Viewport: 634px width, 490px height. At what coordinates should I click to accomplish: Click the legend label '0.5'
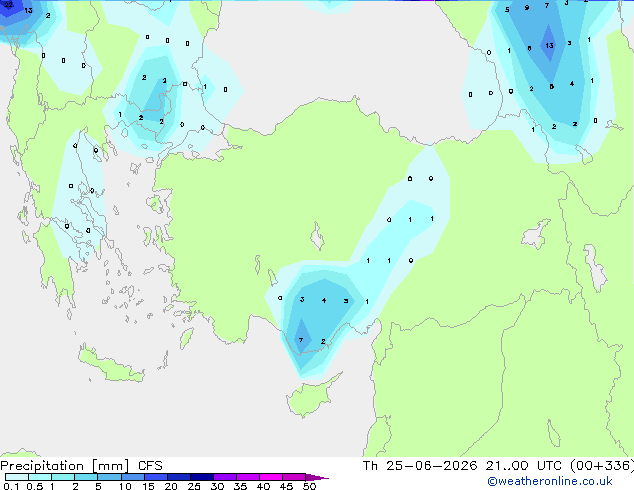(x=35, y=486)
